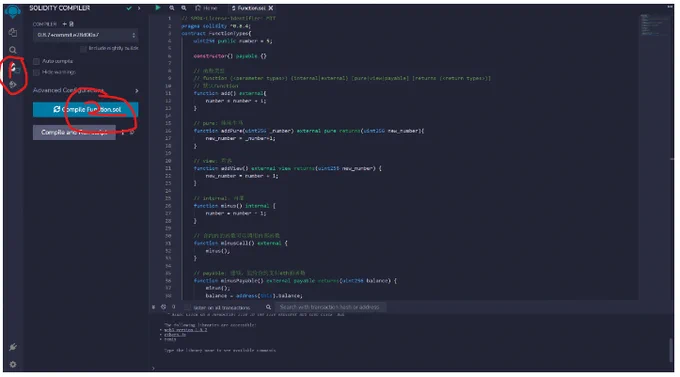Click the chevron beside the Solidity Compiler title
Viewport: 680px width, 377px height.
(x=139, y=8)
